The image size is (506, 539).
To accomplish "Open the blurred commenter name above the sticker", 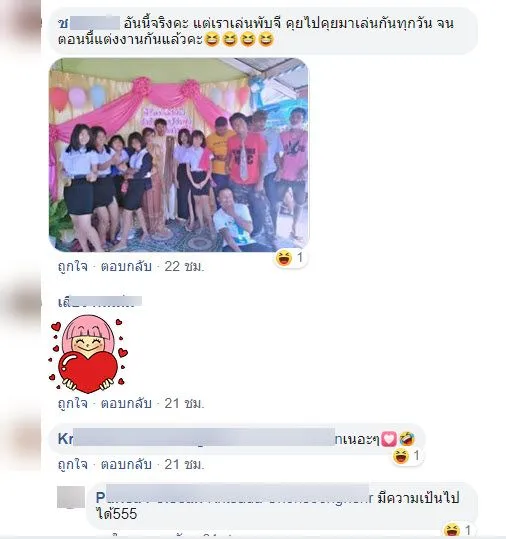I will (100, 302).
